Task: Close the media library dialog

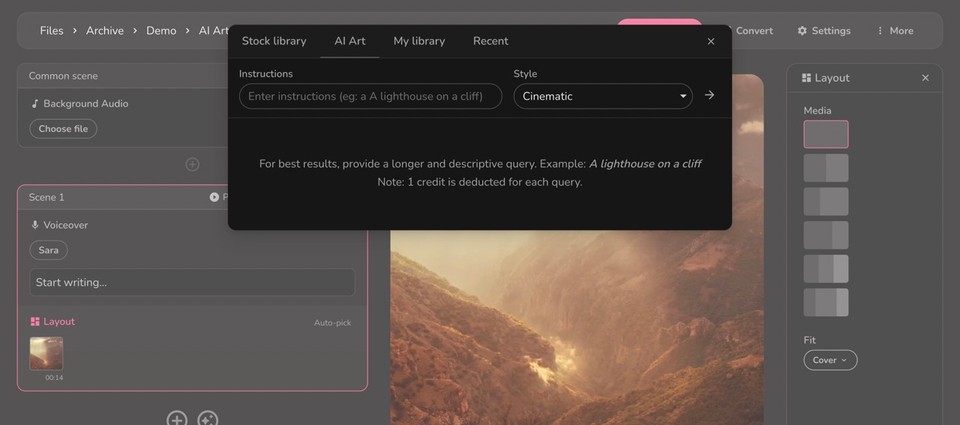Action: [711, 42]
